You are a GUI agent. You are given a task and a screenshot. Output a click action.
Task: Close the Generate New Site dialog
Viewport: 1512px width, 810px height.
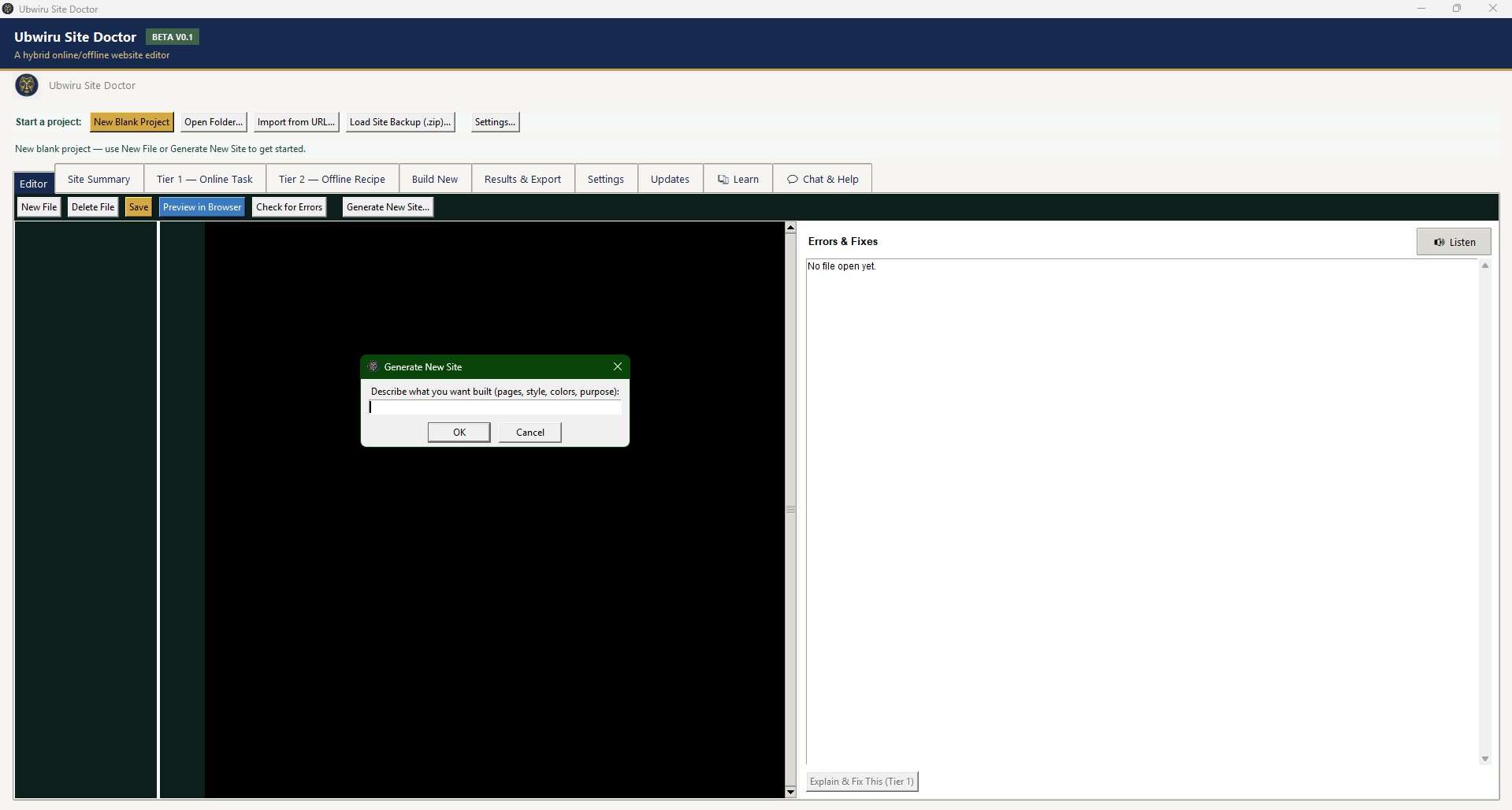tap(618, 366)
